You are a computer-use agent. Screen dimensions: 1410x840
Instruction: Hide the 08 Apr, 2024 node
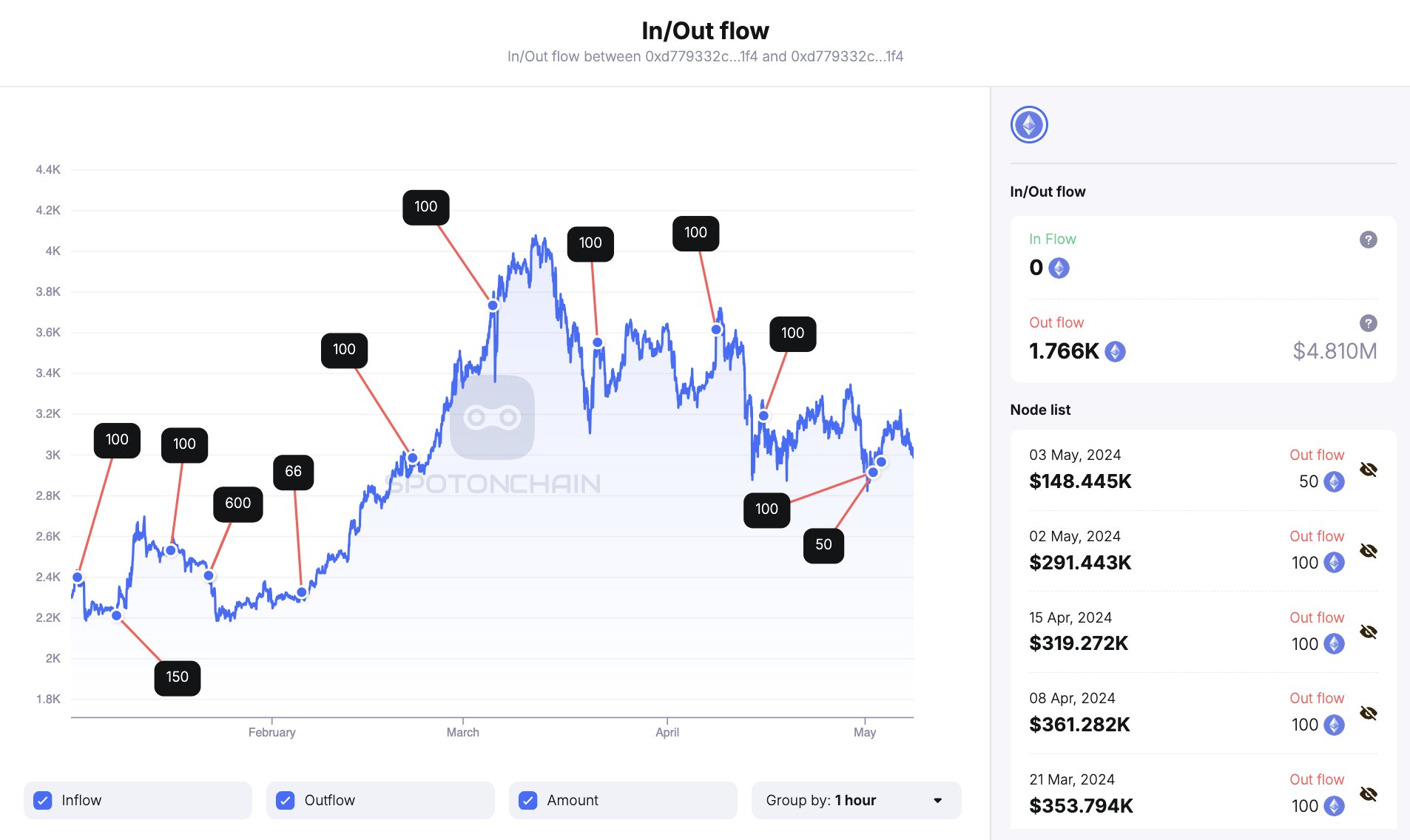(x=1368, y=713)
